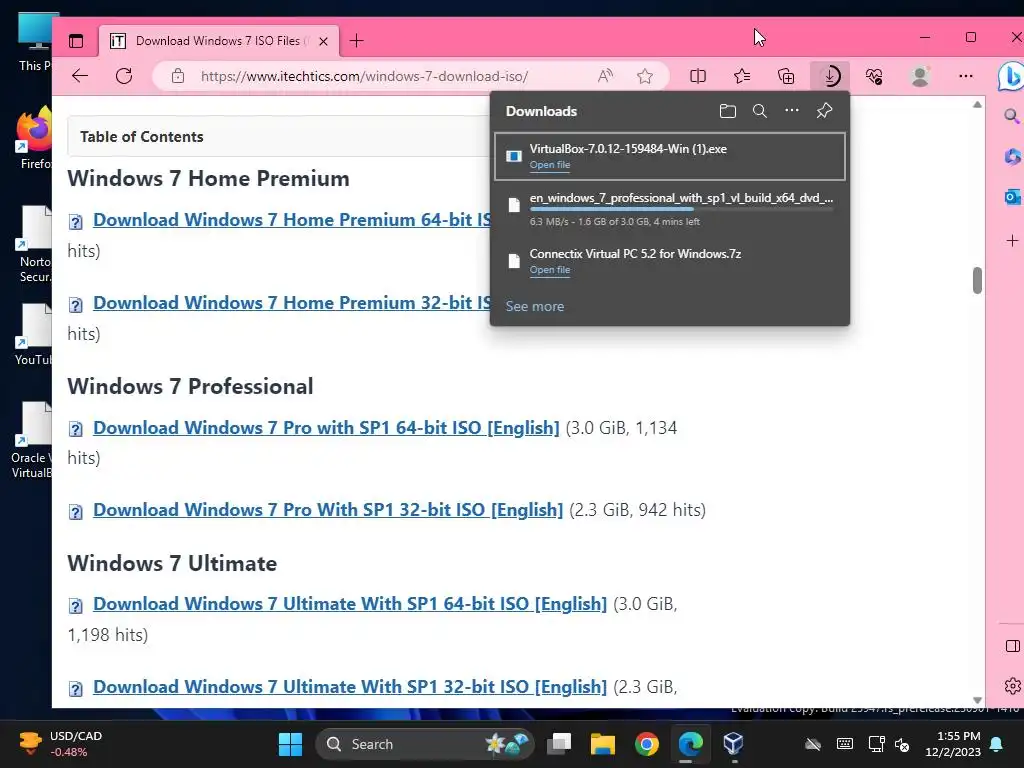This screenshot has width=1024, height=768.
Task: Open the Windows Start button
Action: [291, 744]
